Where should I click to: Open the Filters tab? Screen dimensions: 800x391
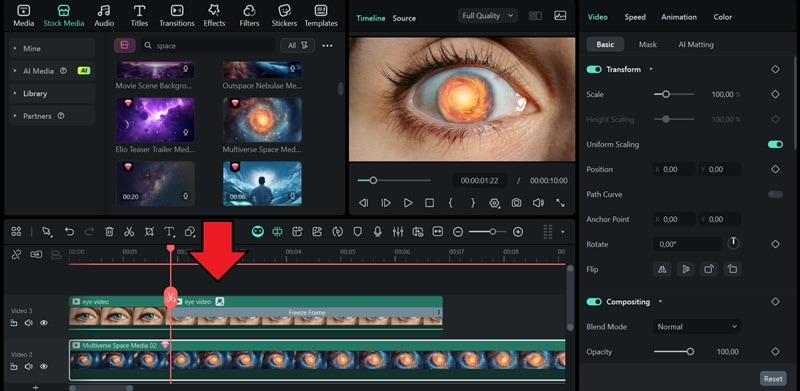[x=249, y=16]
